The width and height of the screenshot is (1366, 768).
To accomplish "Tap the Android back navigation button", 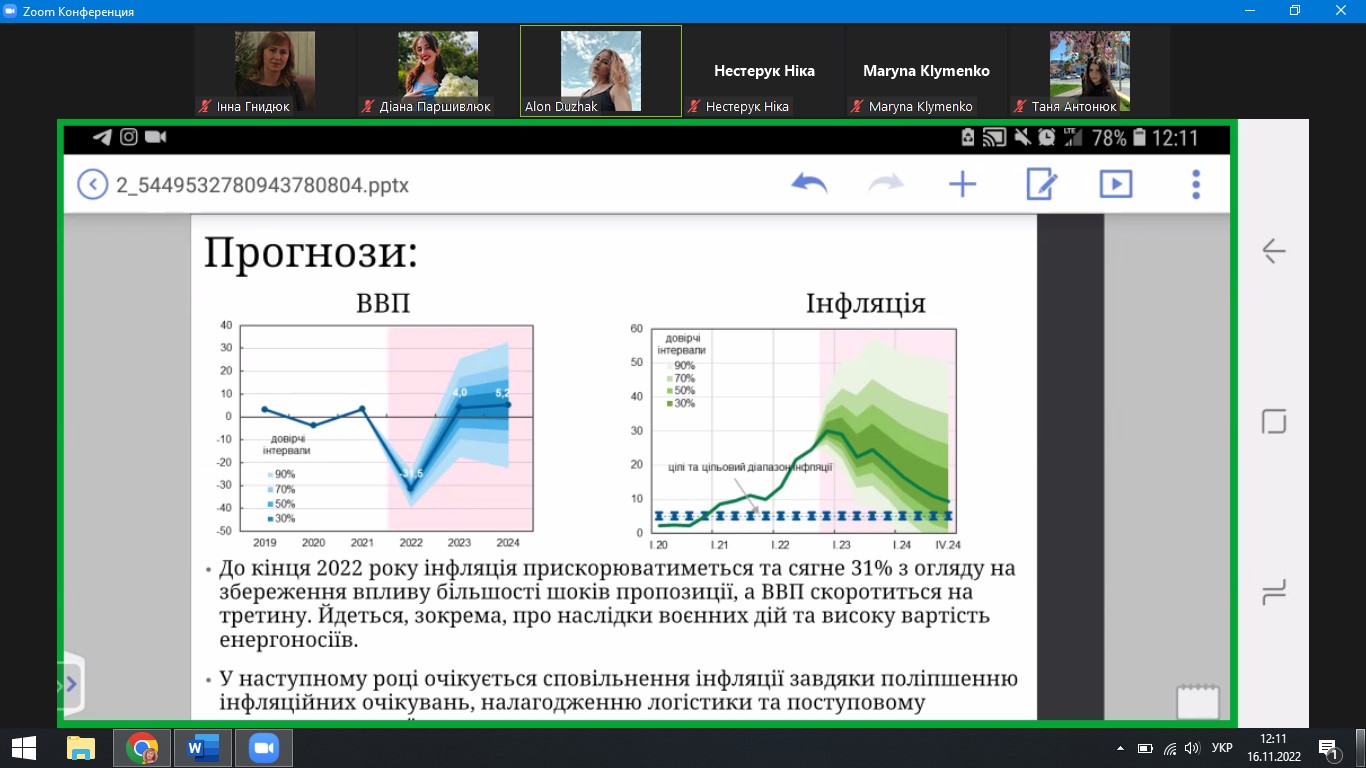I will click(x=1273, y=251).
